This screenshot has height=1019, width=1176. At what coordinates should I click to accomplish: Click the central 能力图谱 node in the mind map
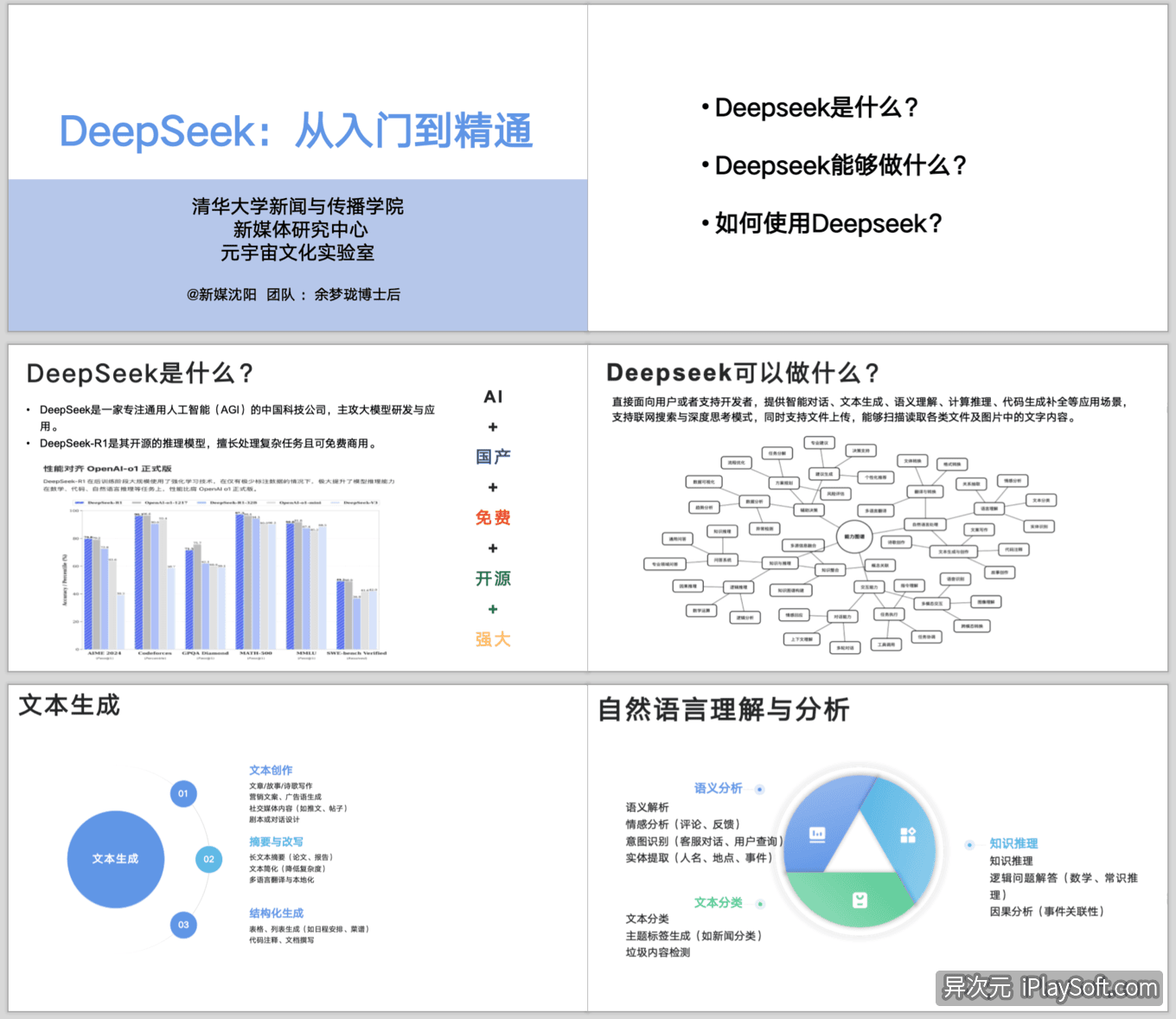[x=855, y=536]
